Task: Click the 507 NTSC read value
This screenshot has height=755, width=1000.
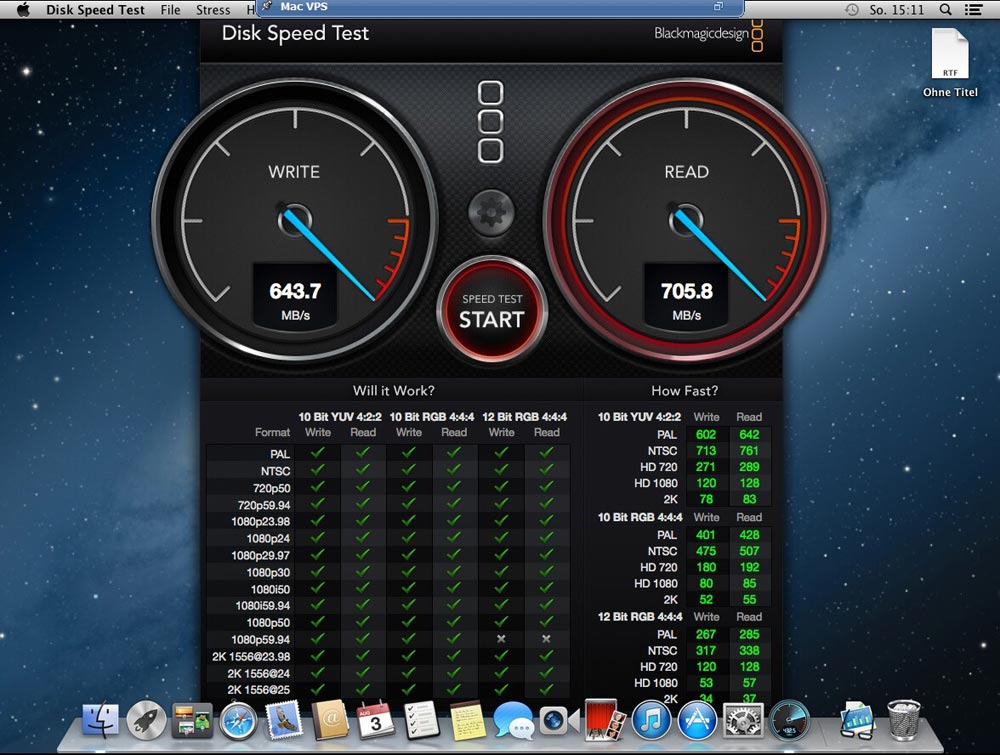Action: point(749,551)
